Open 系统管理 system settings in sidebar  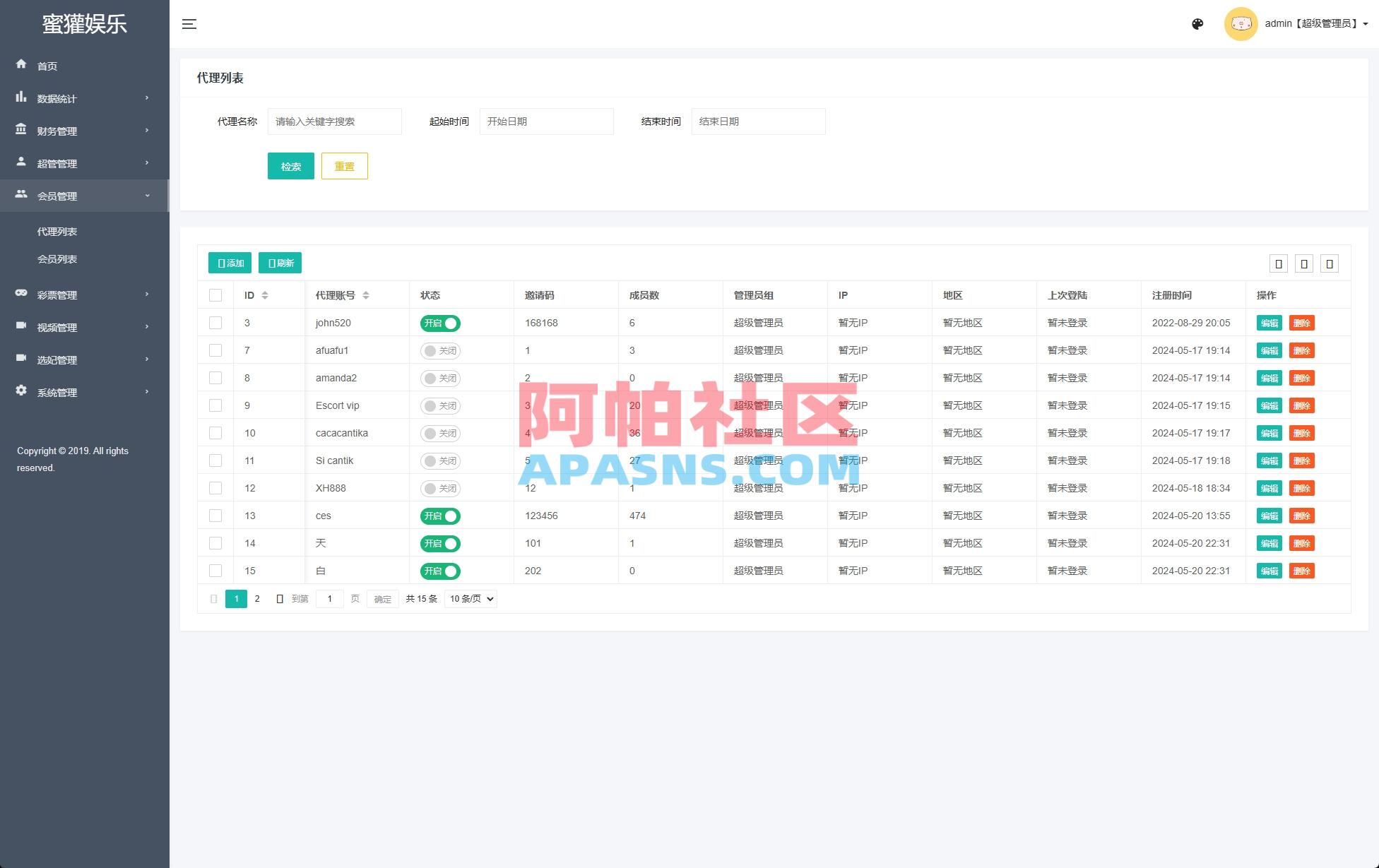pos(57,392)
